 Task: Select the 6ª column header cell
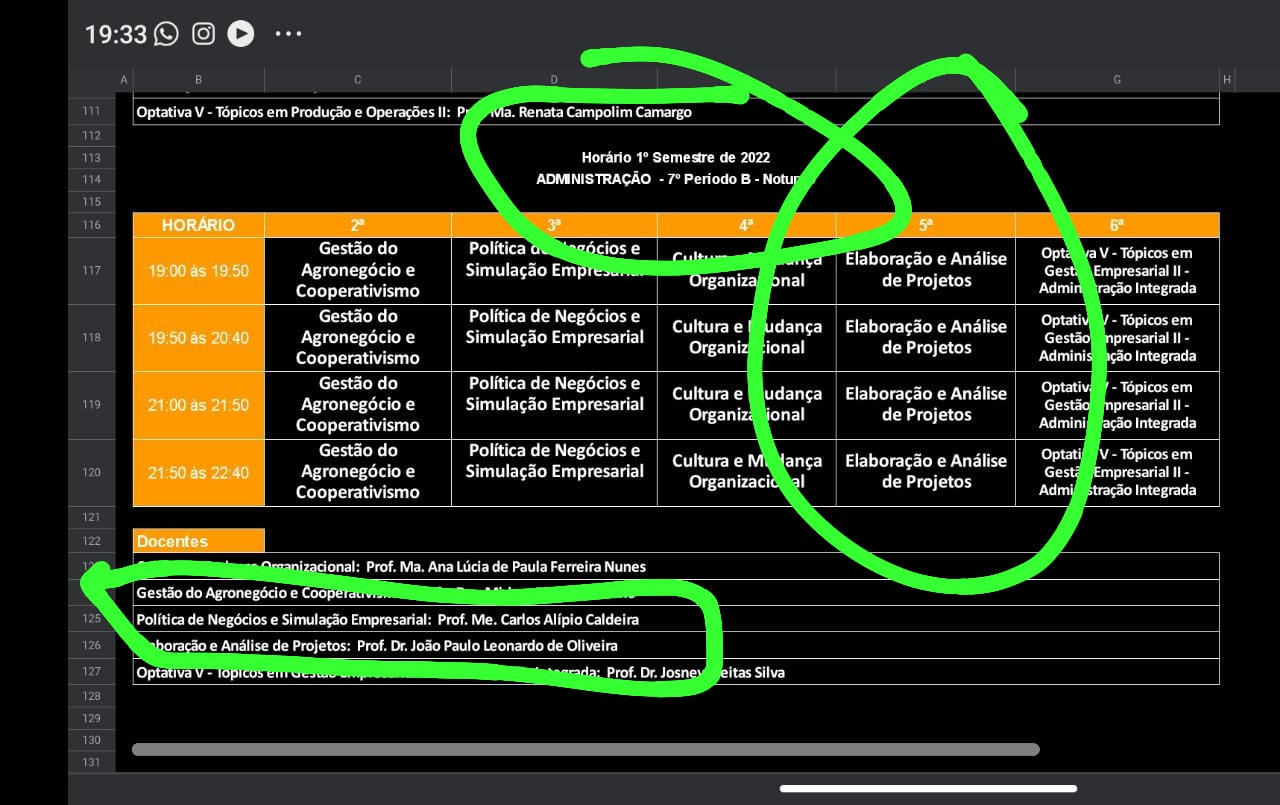(x=1117, y=225)
